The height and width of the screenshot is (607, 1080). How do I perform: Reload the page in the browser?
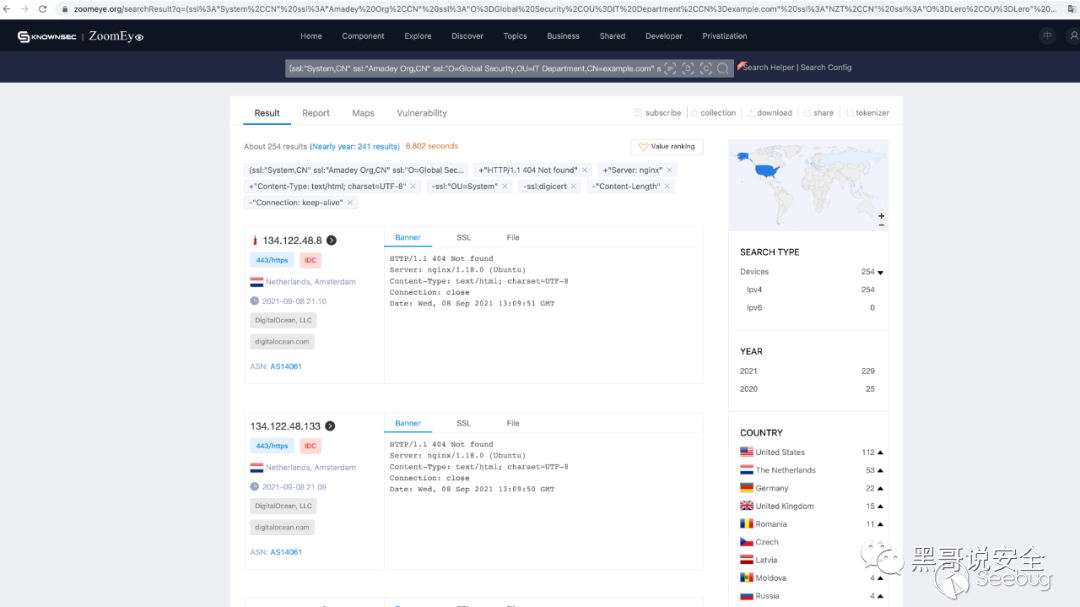[x=42, y=9]
